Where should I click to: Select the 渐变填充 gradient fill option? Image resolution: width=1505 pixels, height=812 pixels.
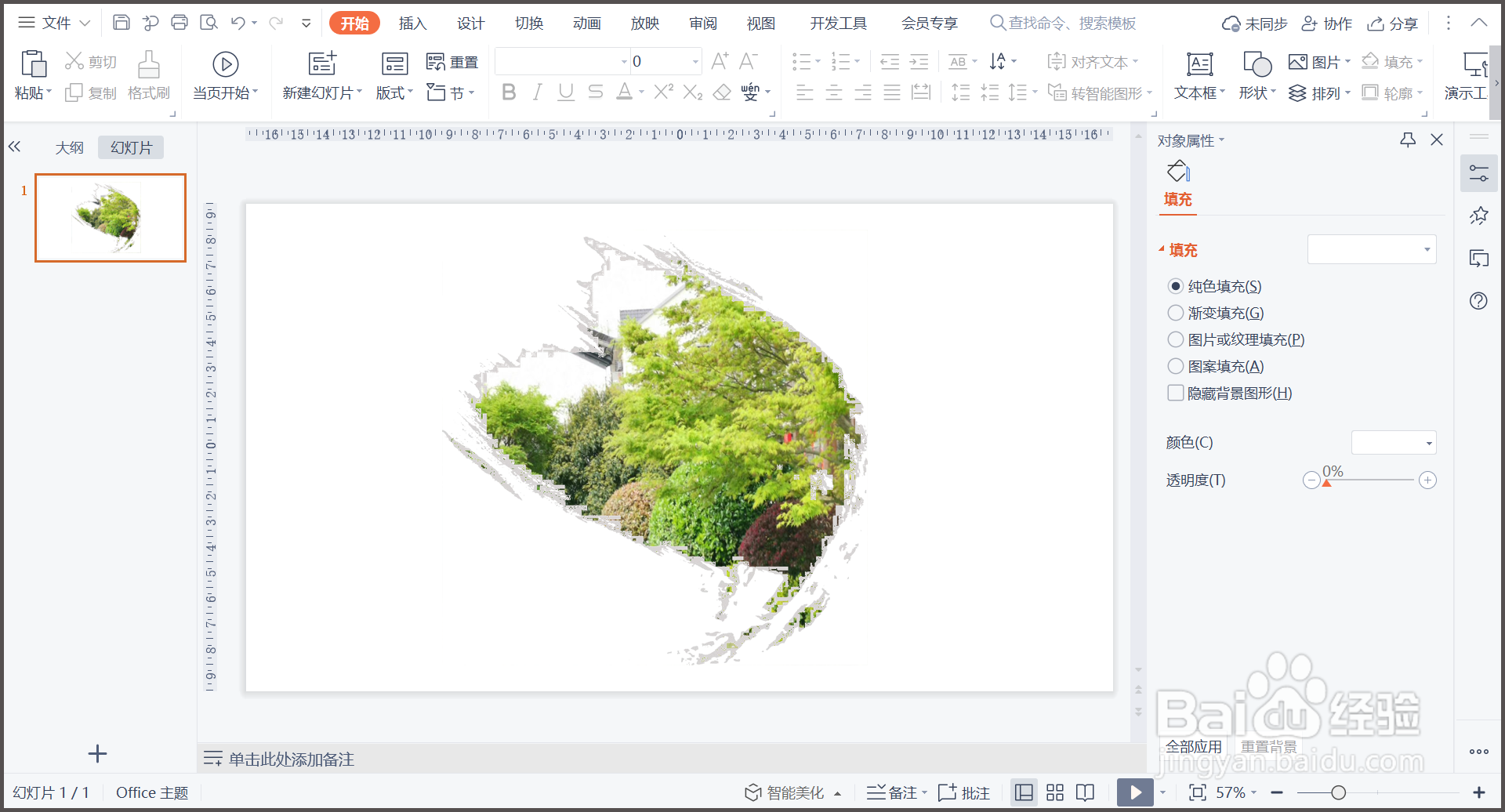1176,312
